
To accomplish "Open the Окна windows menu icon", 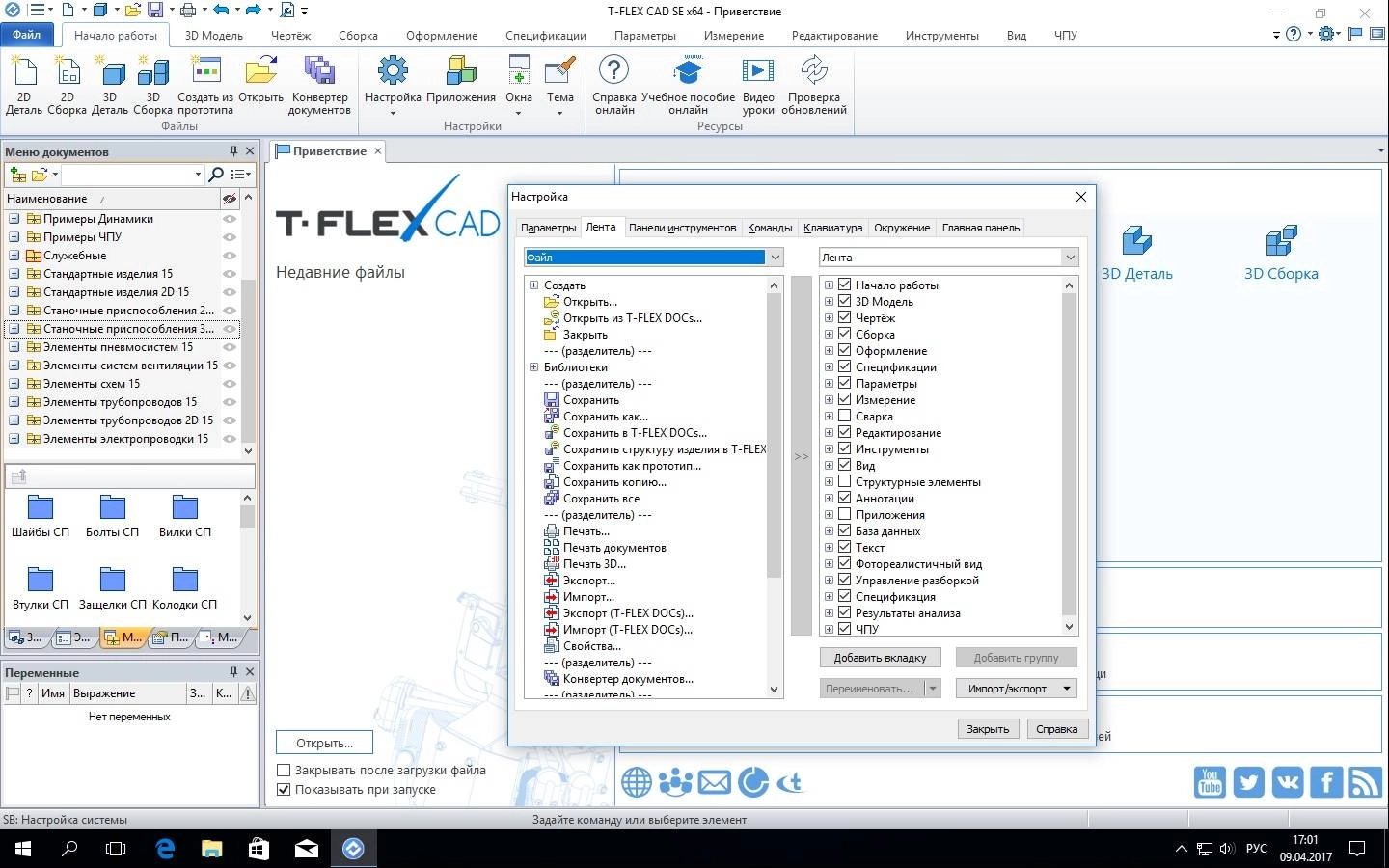I will pos(519,72).
